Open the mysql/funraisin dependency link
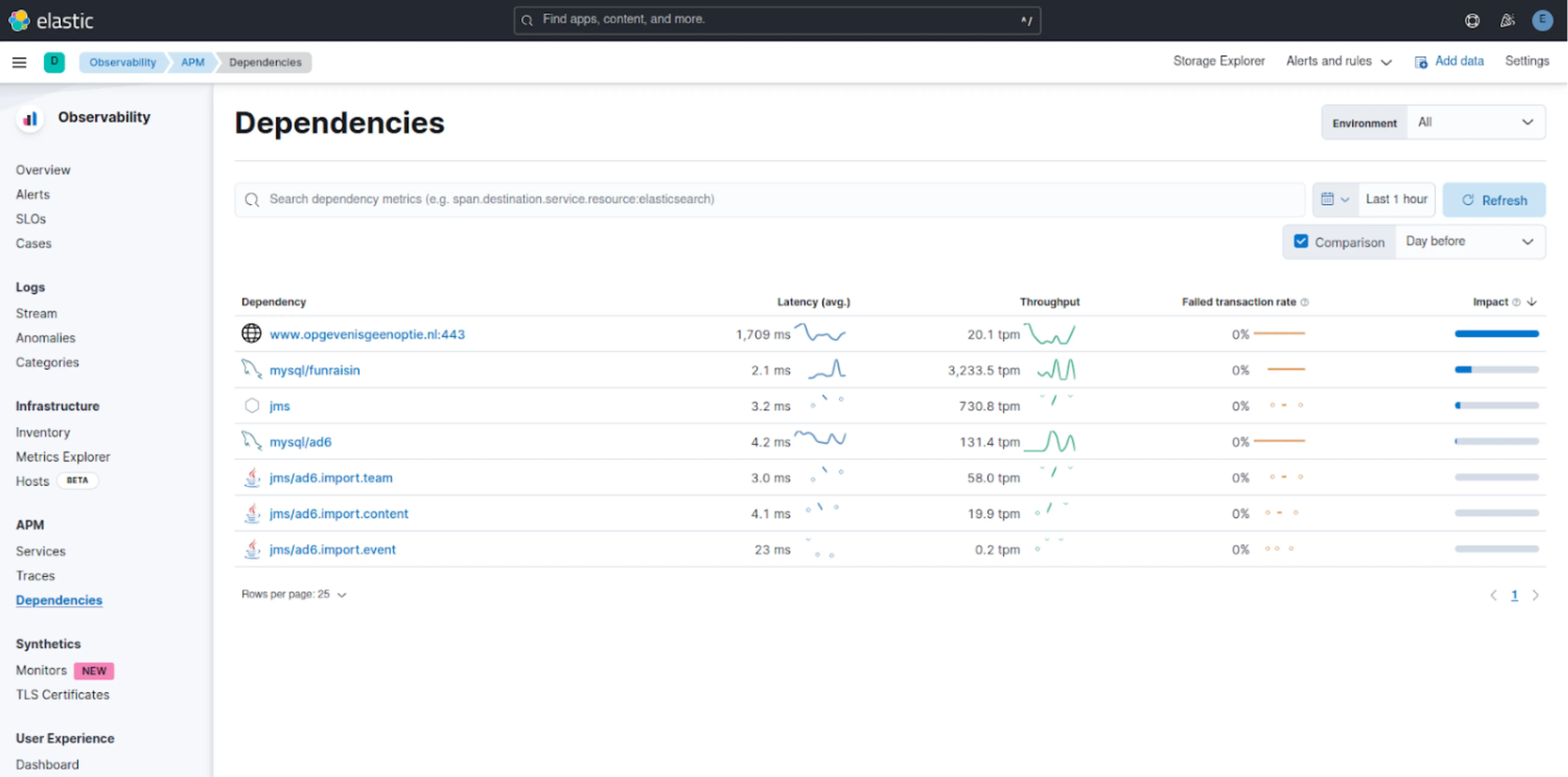Image resolution: width=1568 pixels, height=777 pixels. pos(315,370)
